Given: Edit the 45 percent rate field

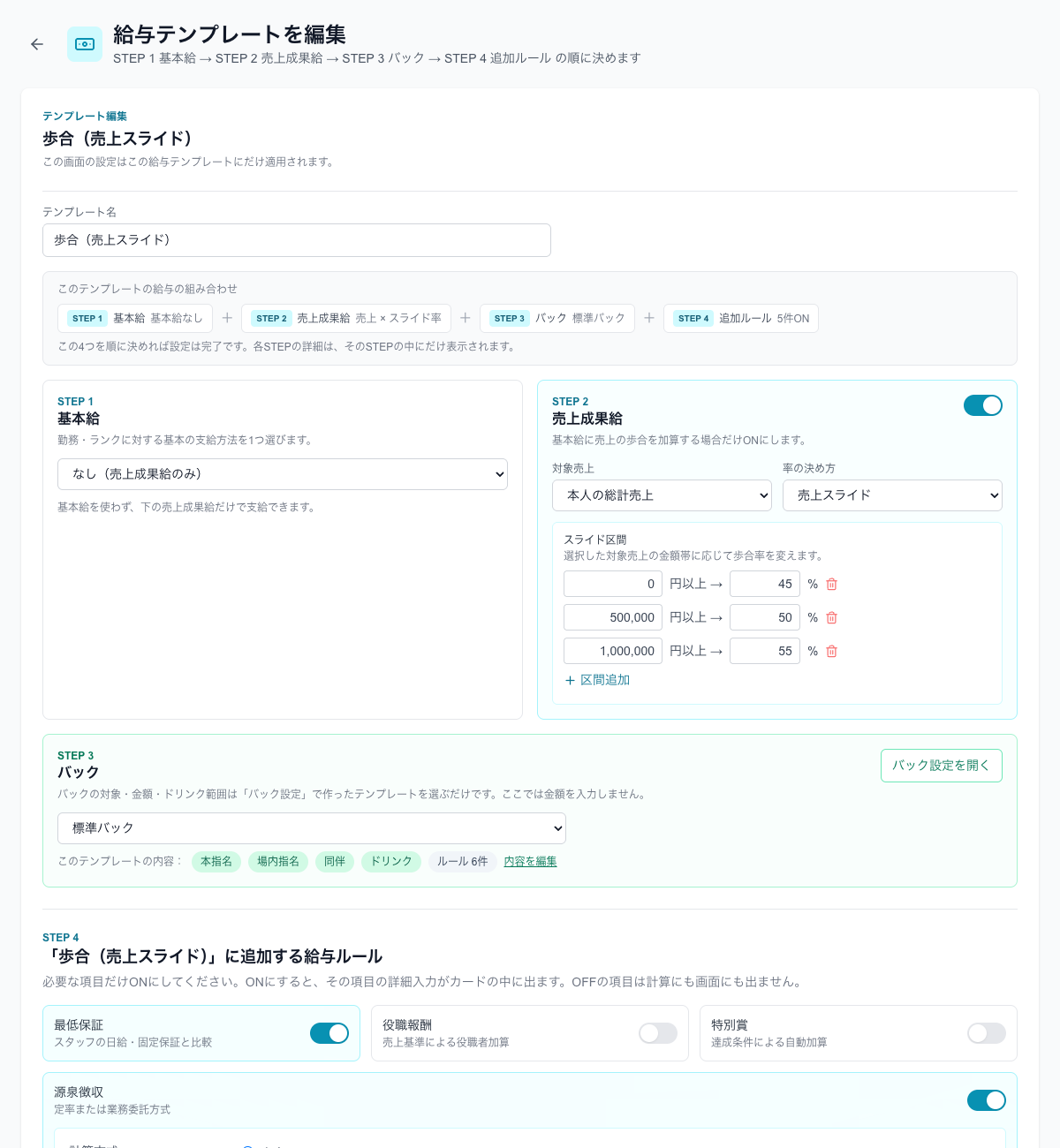Looking at the screenshot, I should pos(765,584).
